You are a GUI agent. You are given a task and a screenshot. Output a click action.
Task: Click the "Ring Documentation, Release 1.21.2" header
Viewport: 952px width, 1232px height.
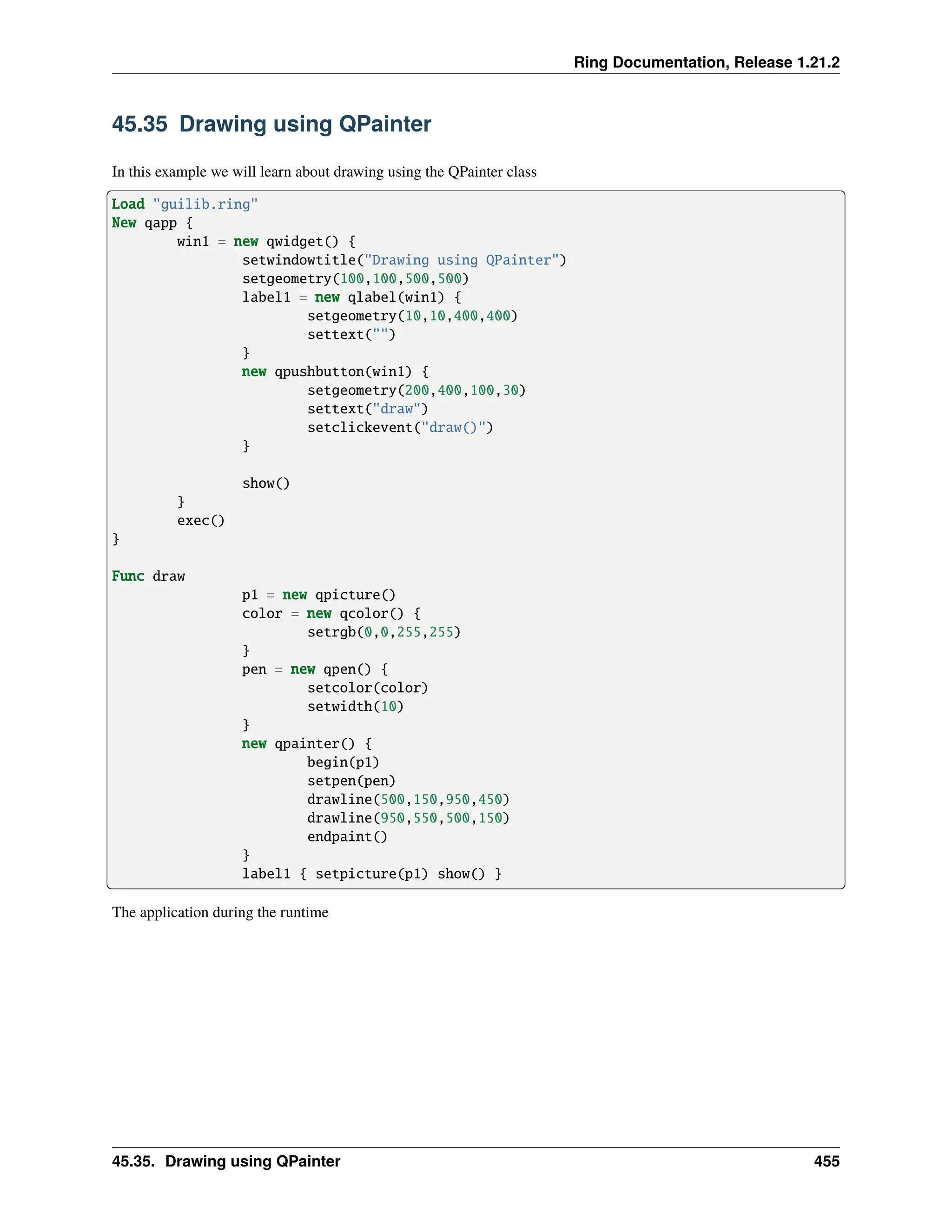(706, 62)
